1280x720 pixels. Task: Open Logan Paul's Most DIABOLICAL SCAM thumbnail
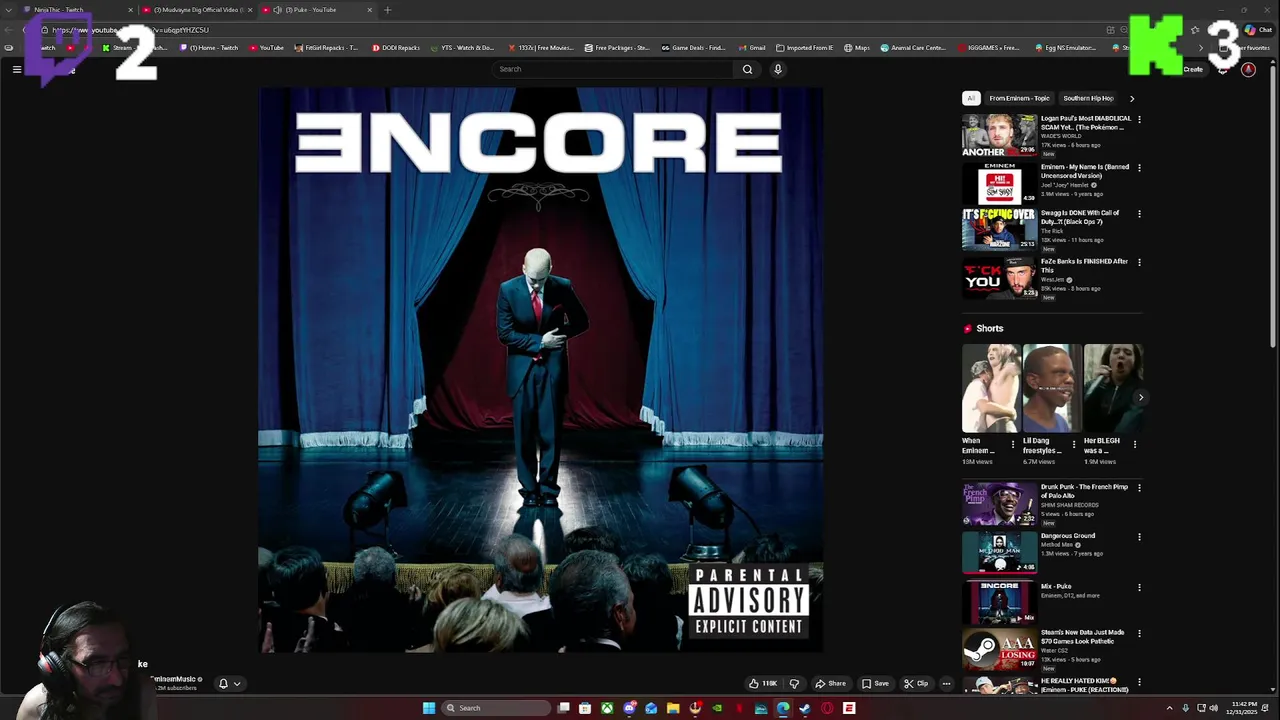(x=999, y=135)
